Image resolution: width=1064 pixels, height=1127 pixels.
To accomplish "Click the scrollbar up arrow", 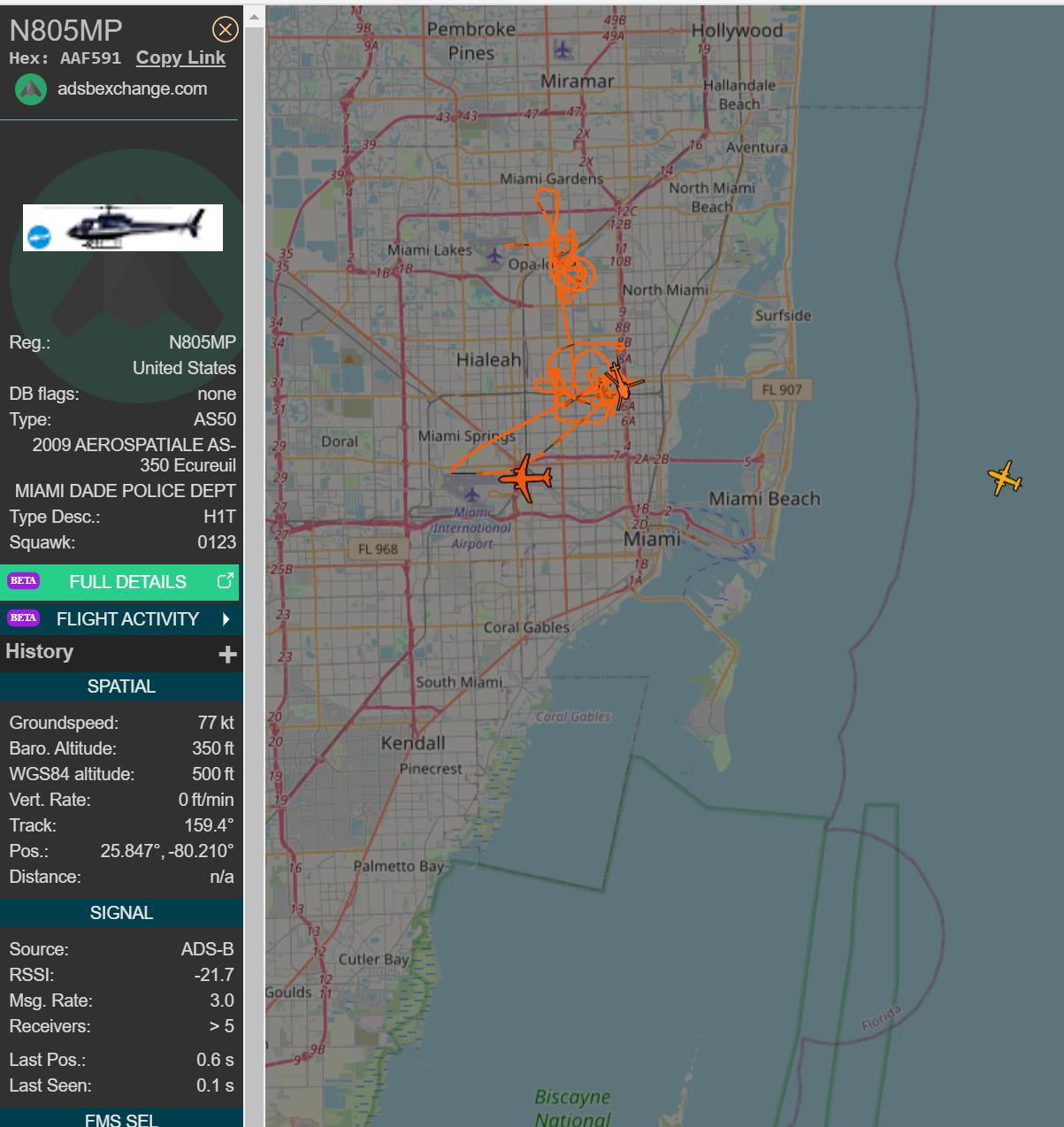I will [x=254, y=16].
